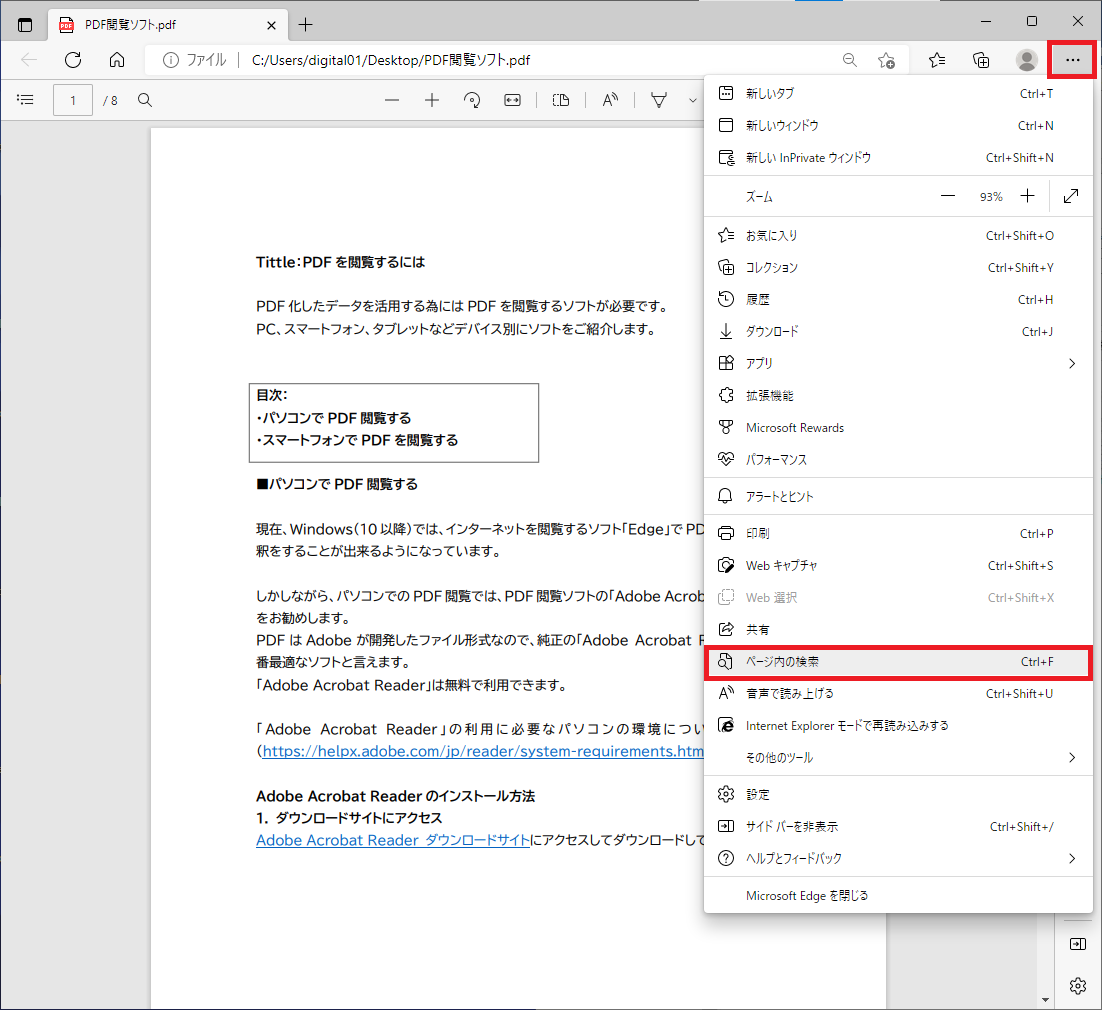1102x1010 pixels.
Task: Add this page to favorites star icon
Action: click(886, 60)
